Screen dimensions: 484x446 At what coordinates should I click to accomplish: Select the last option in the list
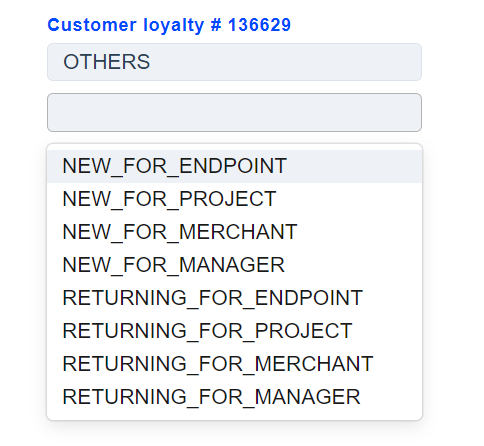tap(234, 397)
